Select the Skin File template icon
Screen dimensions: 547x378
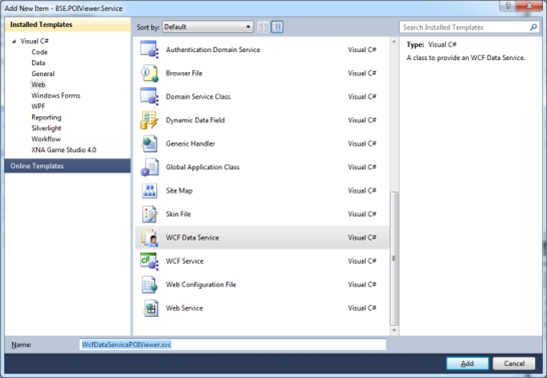point(149,214)
